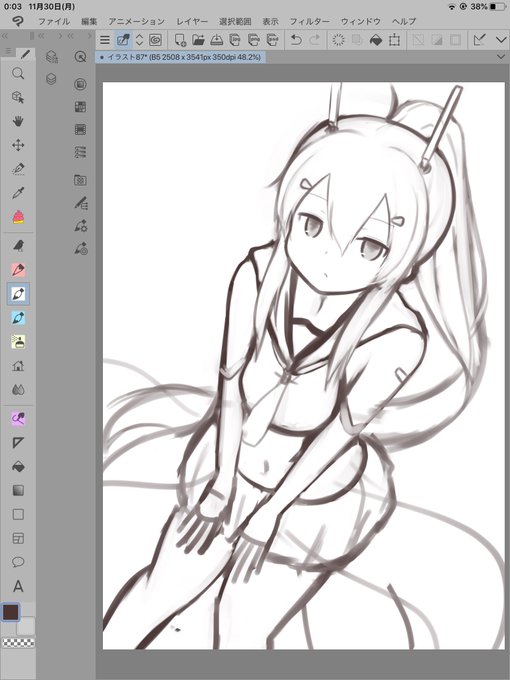Viewport: 510px width, 680px height.
Task: Select the Eyedropper tool
Action: 18,193
